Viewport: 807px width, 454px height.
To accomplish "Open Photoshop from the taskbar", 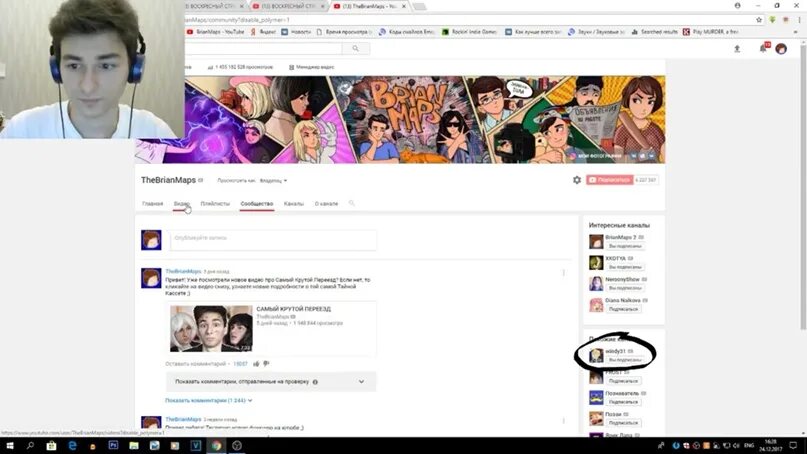I will pyautogui.click(x=113, y=445).
